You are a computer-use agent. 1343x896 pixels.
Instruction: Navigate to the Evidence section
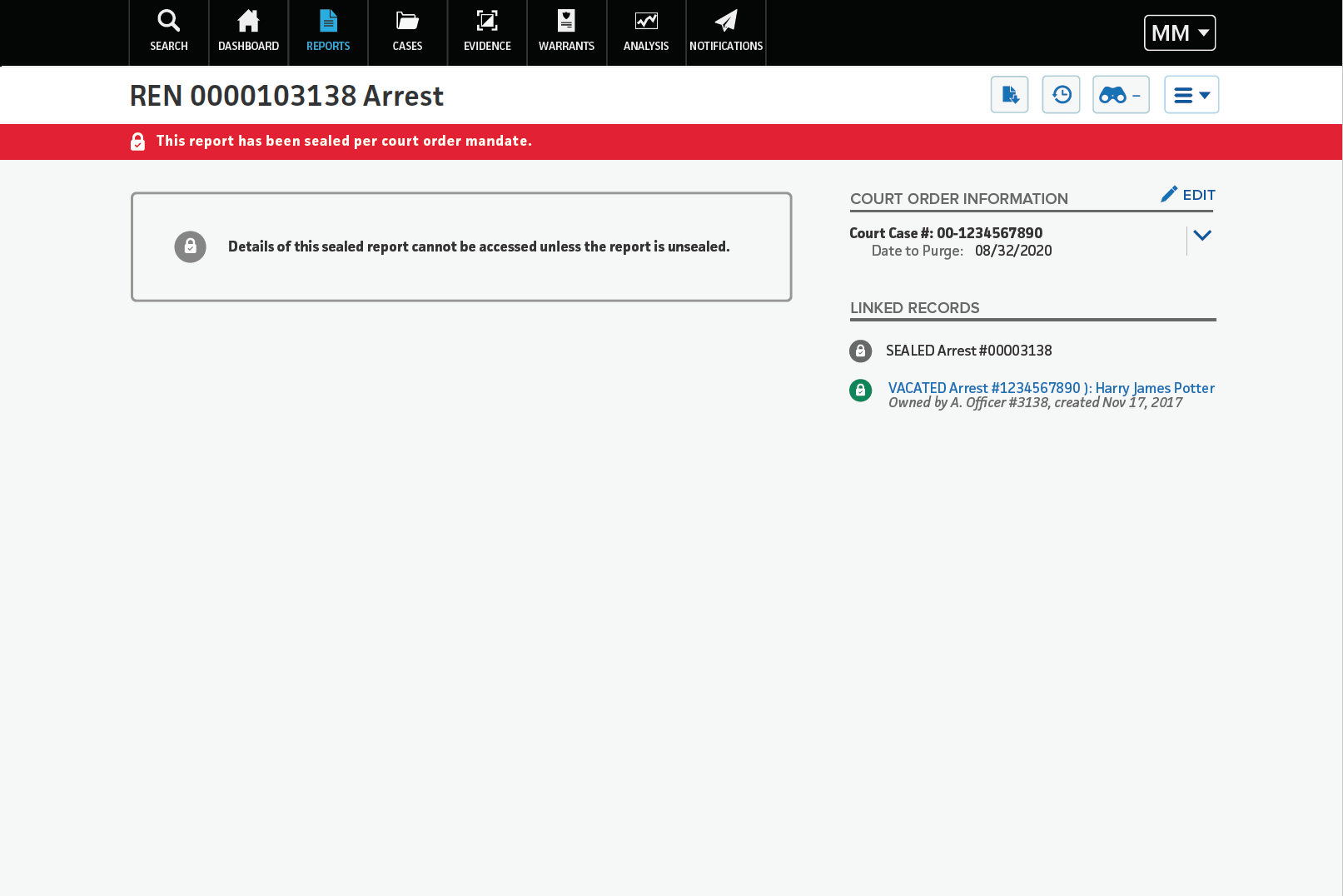(x=487, y=32)
